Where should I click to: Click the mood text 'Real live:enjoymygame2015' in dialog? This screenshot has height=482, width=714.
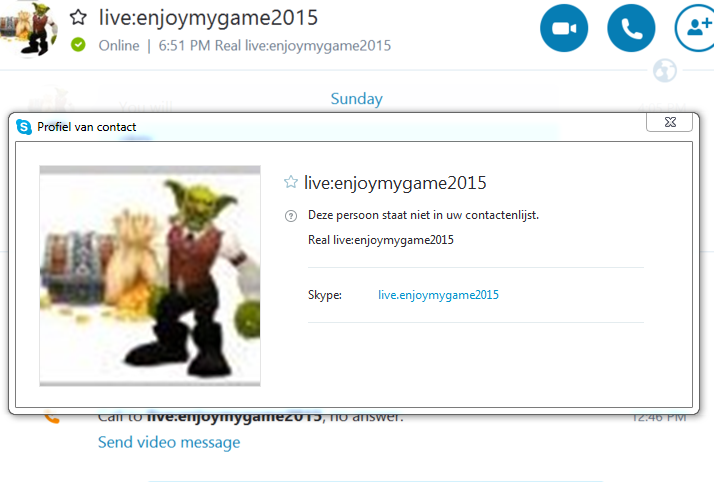381,240
